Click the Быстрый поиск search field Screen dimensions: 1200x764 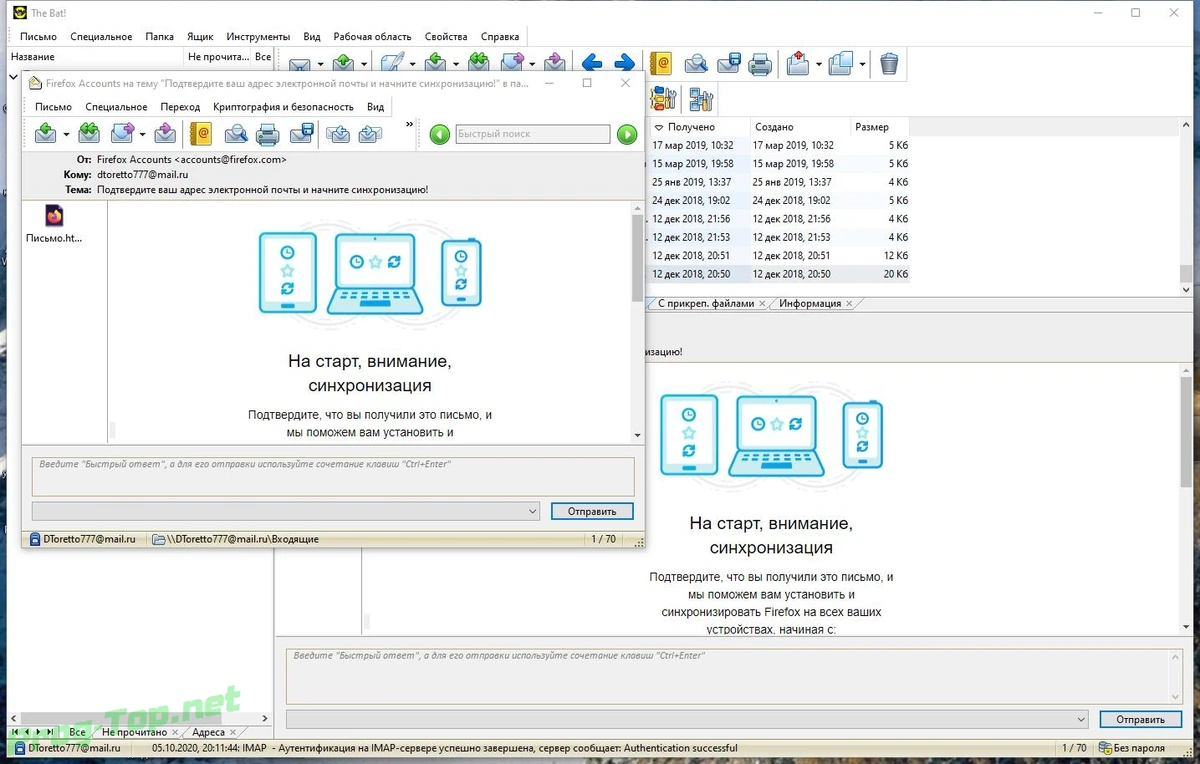pyautogui.click(x=533, y=134)
